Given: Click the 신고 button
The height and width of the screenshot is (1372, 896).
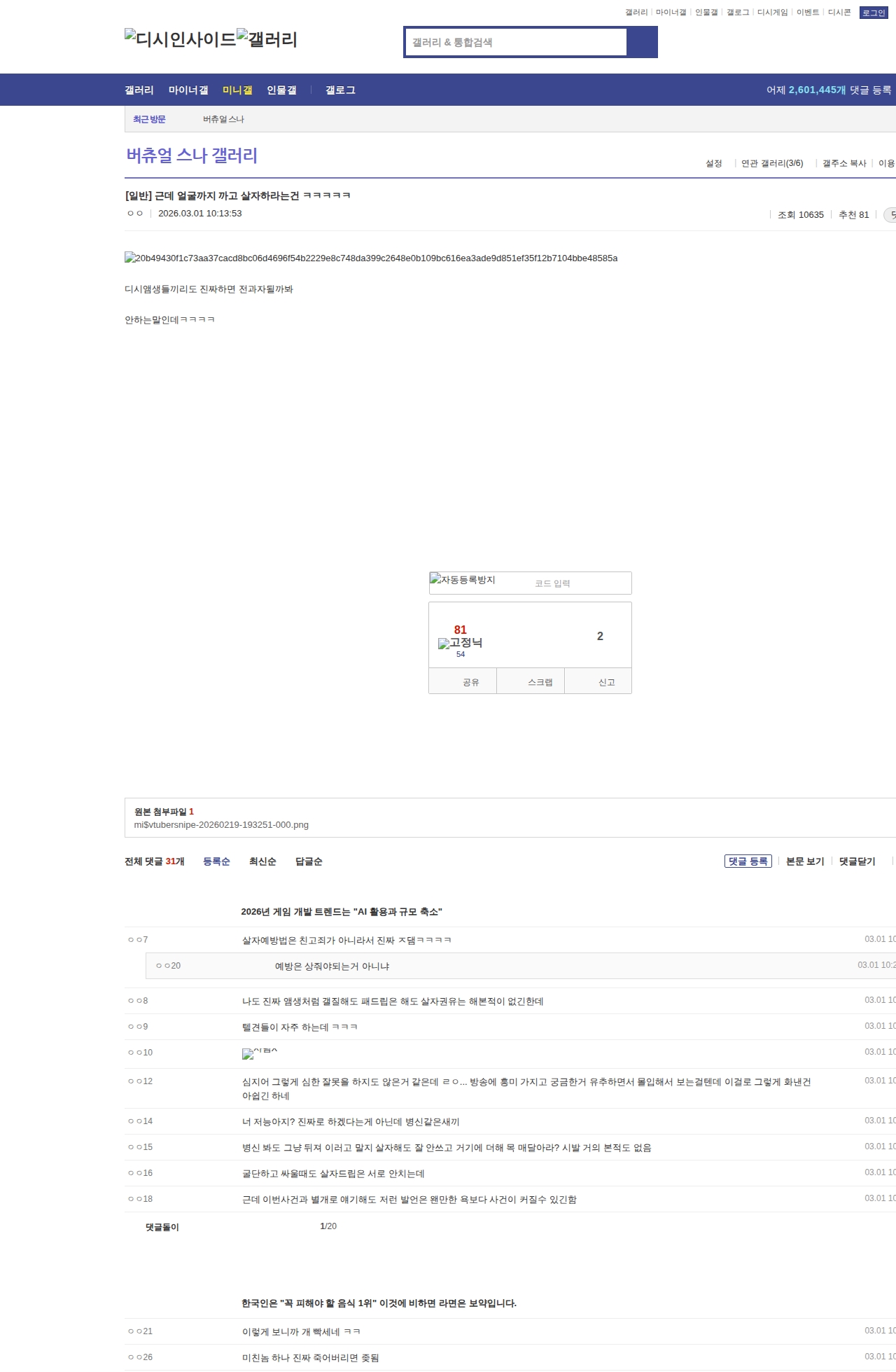Looking at the screenshot, I should tap(598, 681).
